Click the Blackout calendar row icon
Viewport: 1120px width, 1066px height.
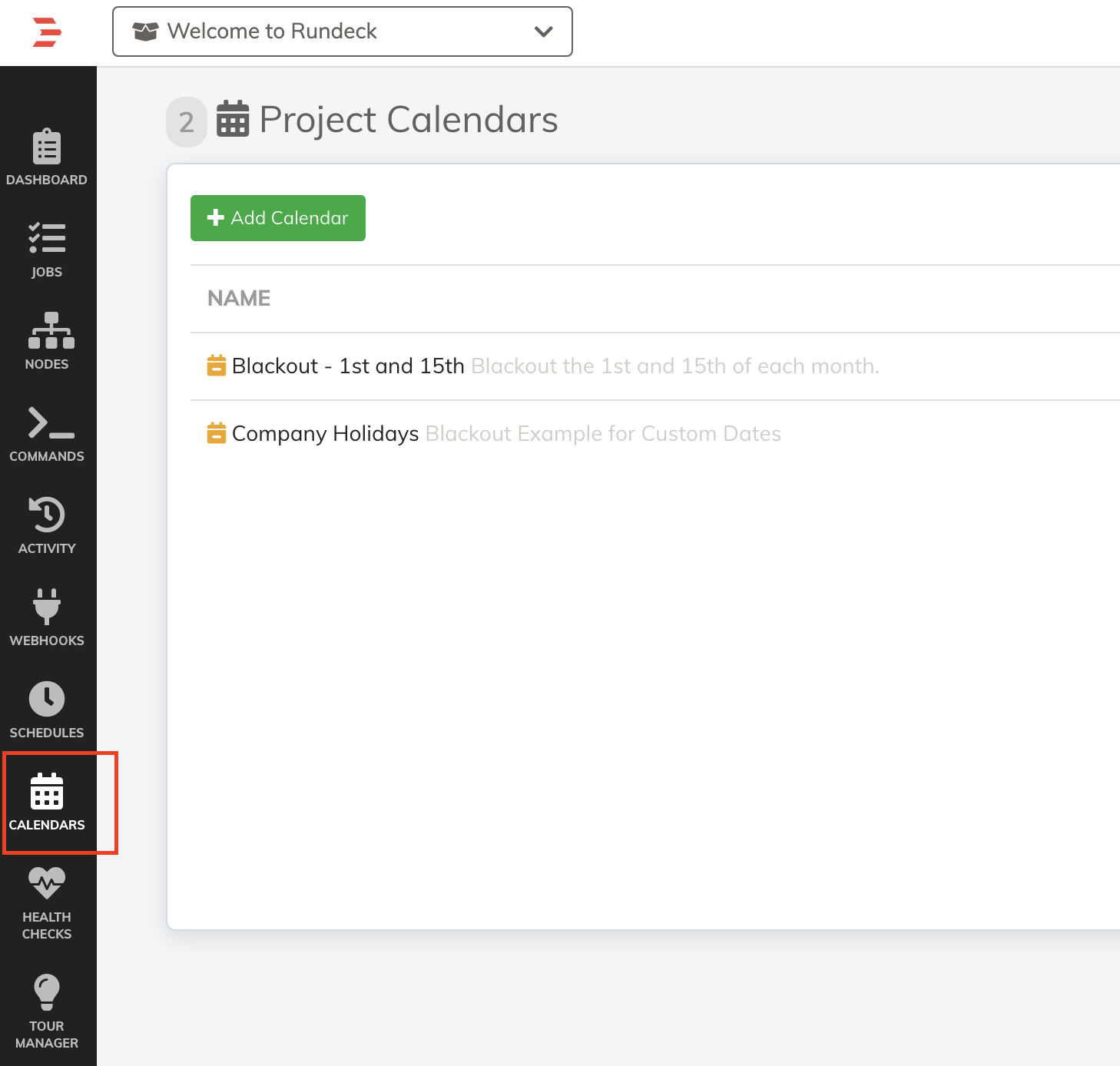click(217, 366)
